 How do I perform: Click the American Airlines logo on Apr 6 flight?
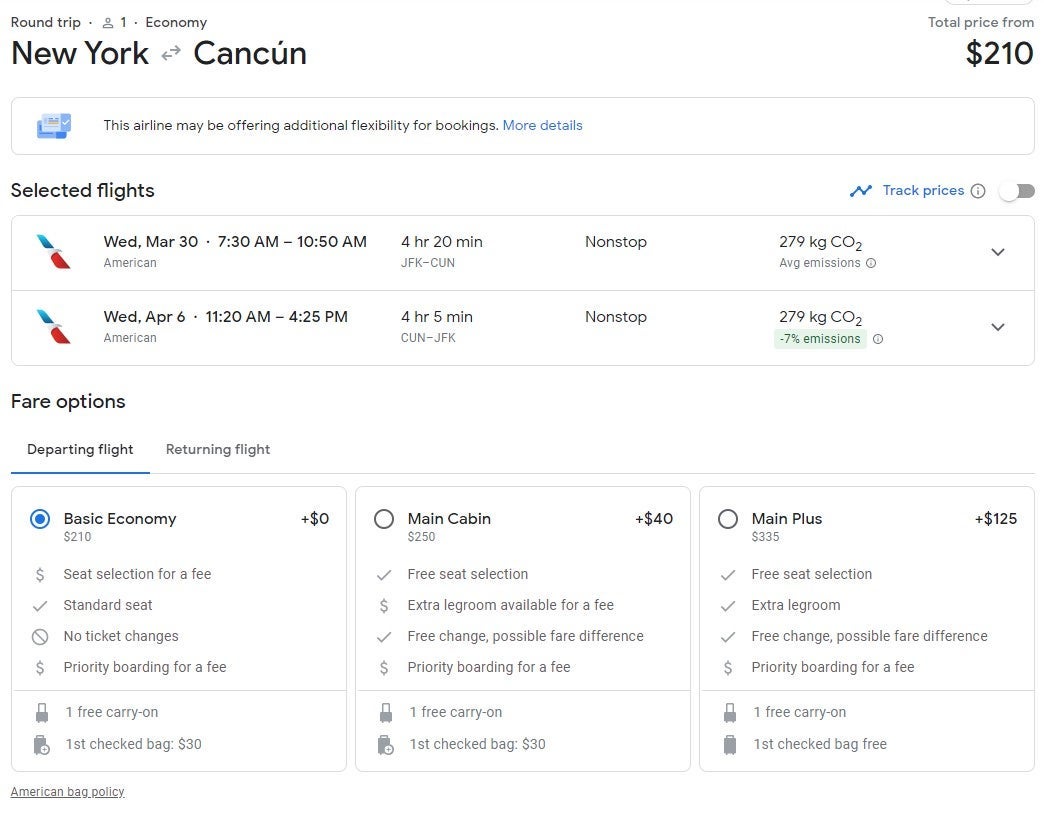pyautogui.click(x=53, y=327)
